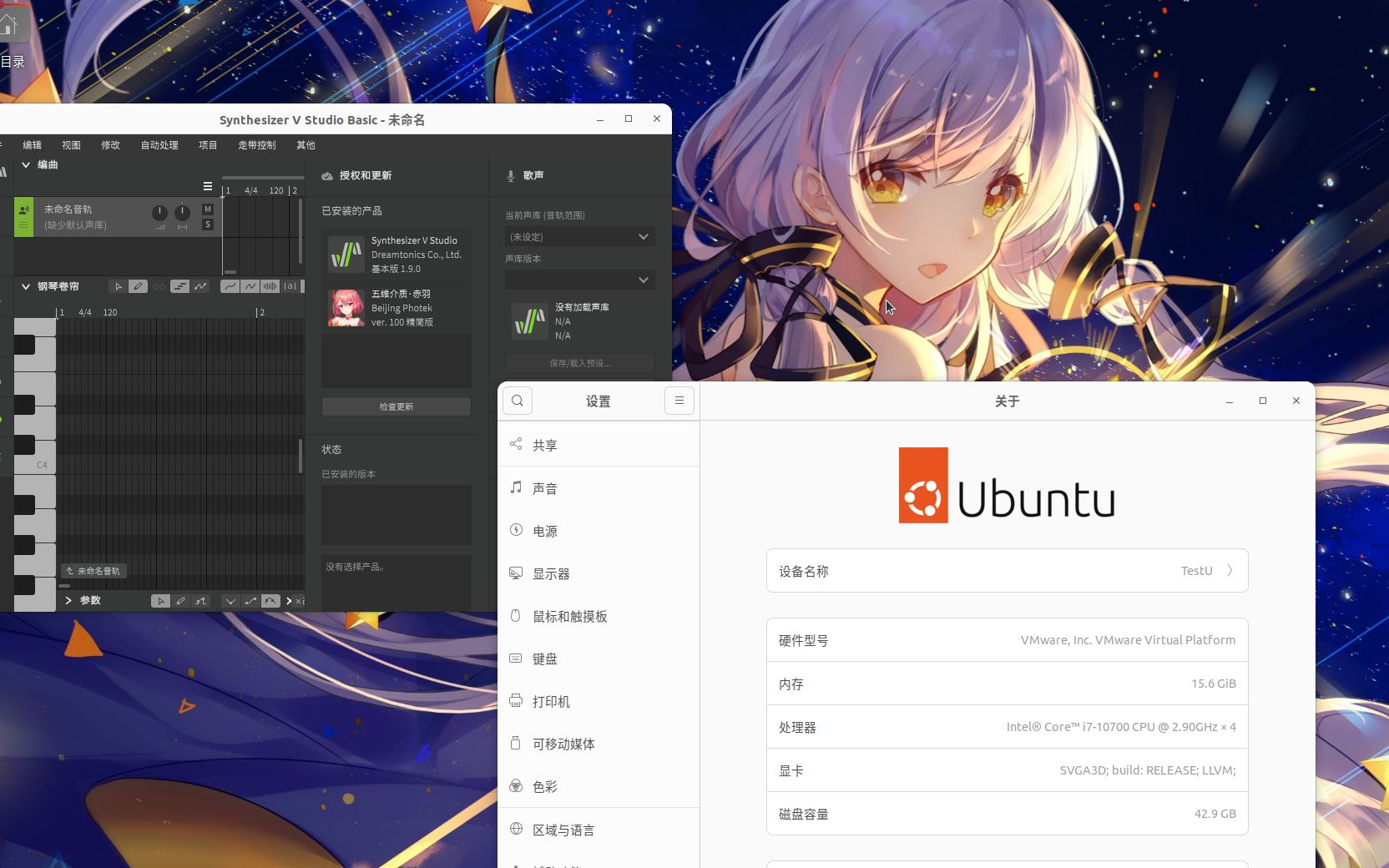Open the 设备名称 TestU row
The width and height of the screenshot is (1389, 868).
click(x=1007, y=571)
